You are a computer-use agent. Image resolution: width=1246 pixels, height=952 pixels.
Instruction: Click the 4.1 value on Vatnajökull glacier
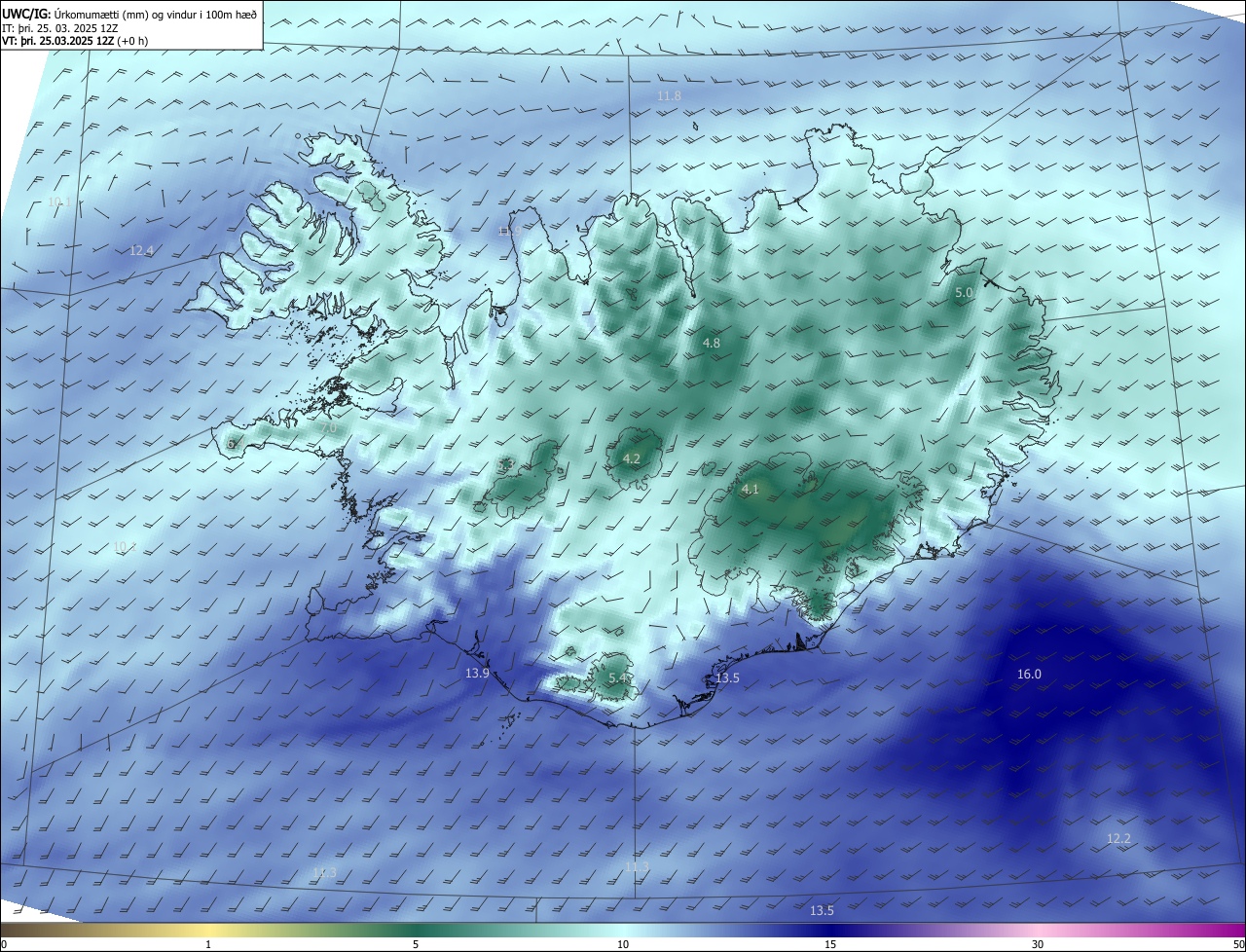click(750, 490)
